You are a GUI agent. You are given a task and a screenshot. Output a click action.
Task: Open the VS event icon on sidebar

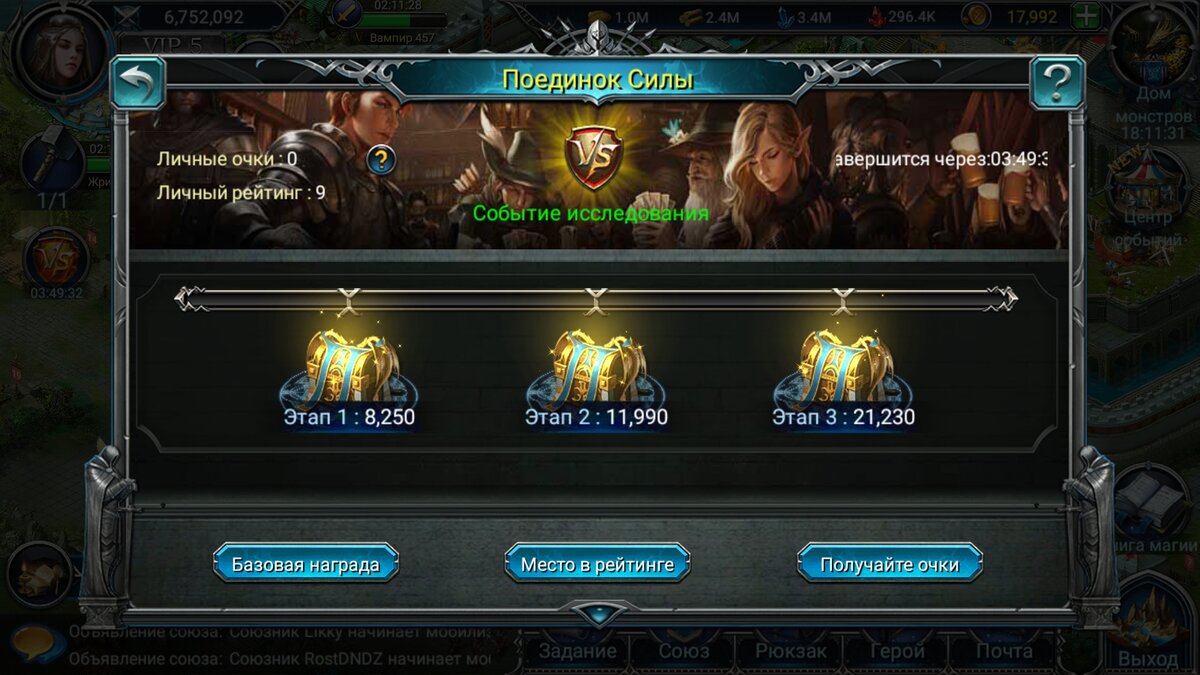(x=57, y=257)
